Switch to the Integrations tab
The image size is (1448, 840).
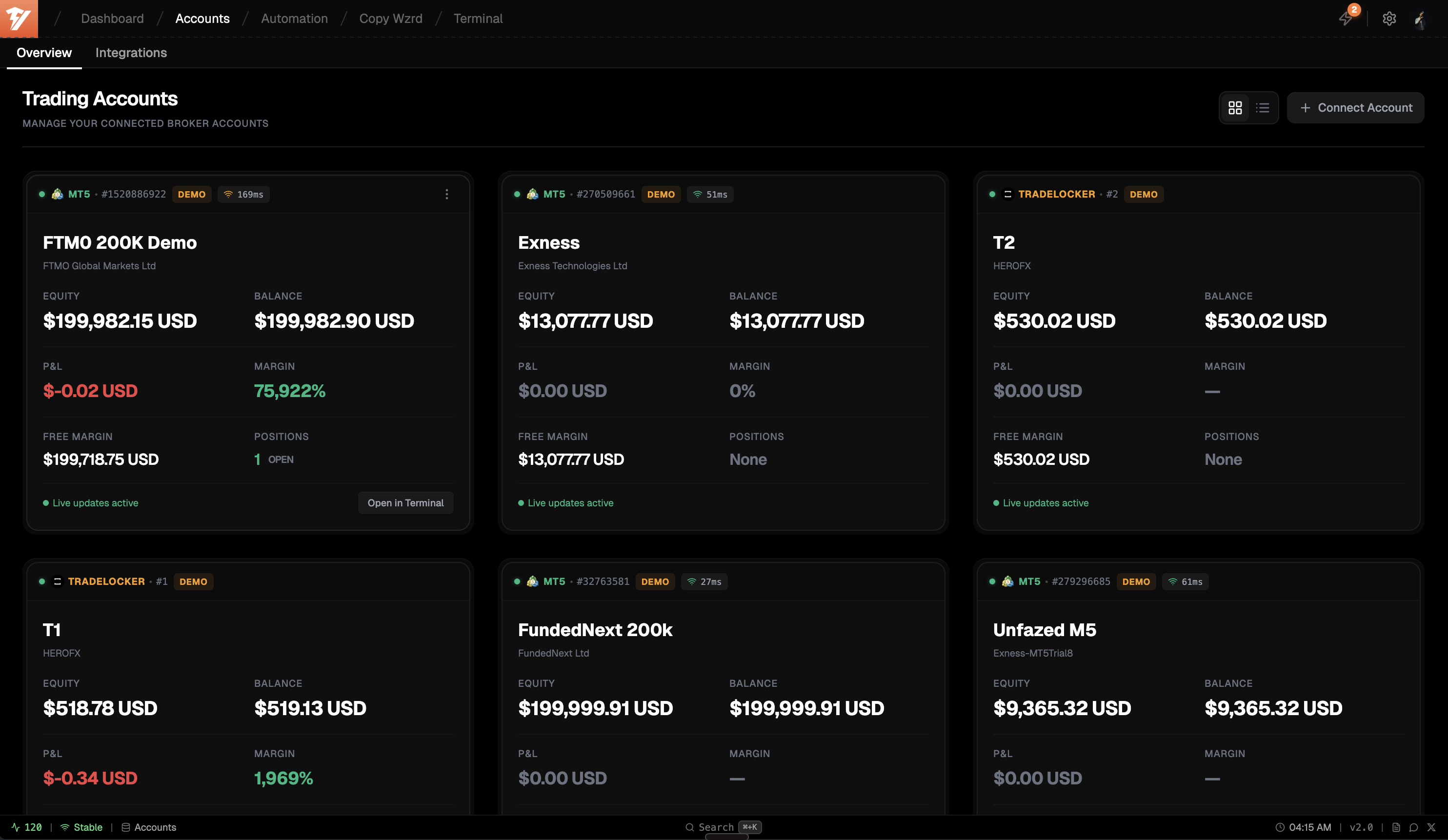tap(130, 53)
